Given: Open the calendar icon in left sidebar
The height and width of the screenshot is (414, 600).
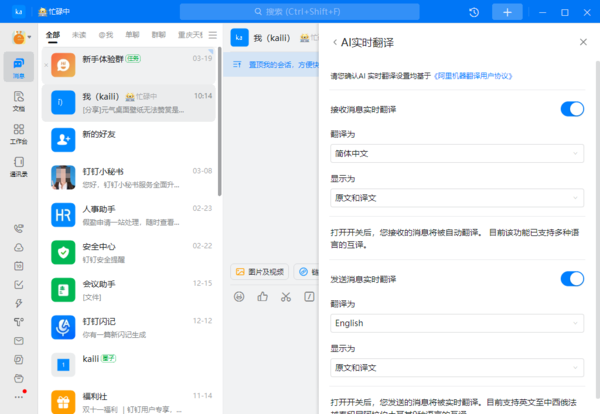Looking at the screenshot, I should click(18, 266).
